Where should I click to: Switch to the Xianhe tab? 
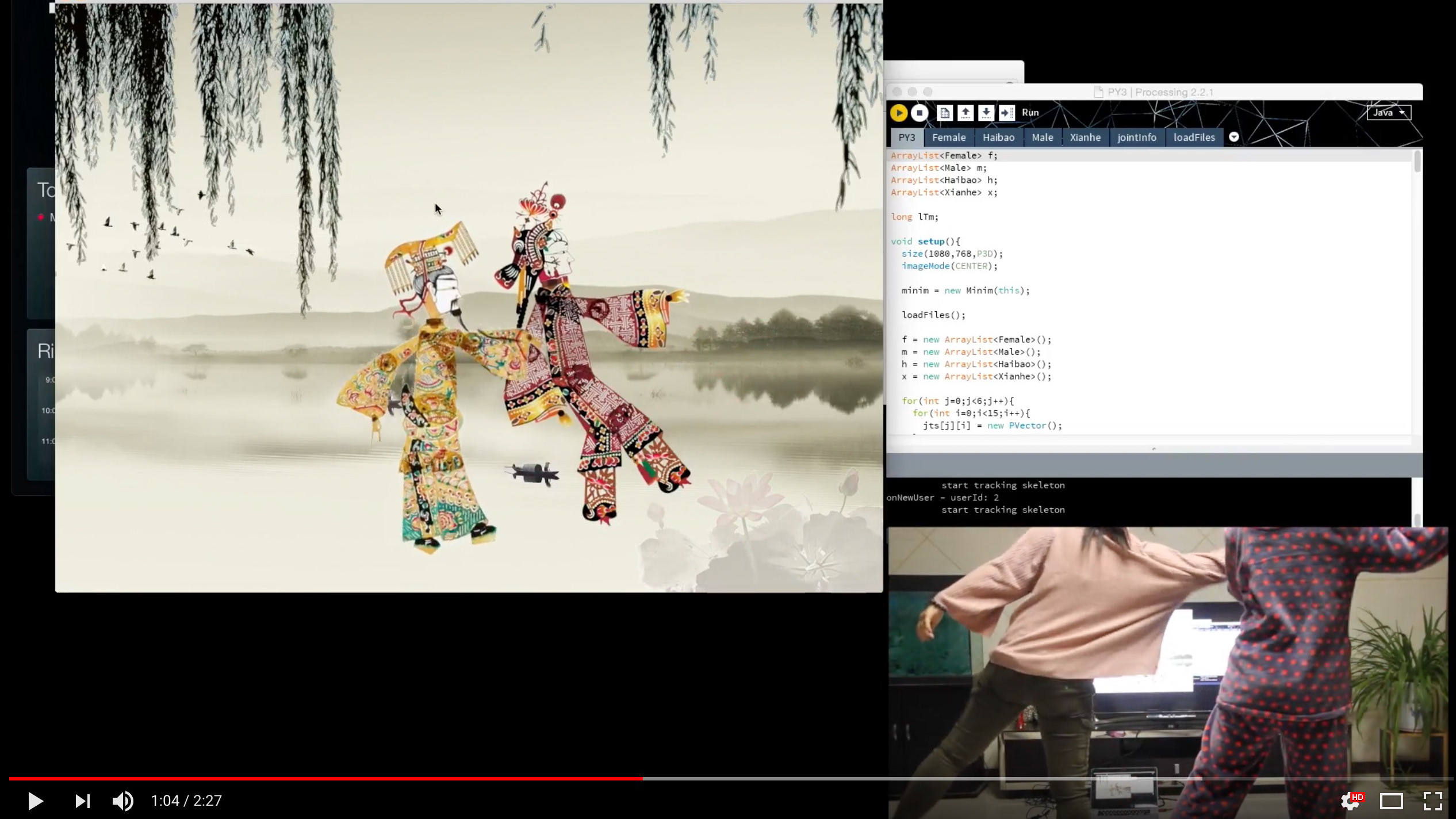pos(1086,137)
